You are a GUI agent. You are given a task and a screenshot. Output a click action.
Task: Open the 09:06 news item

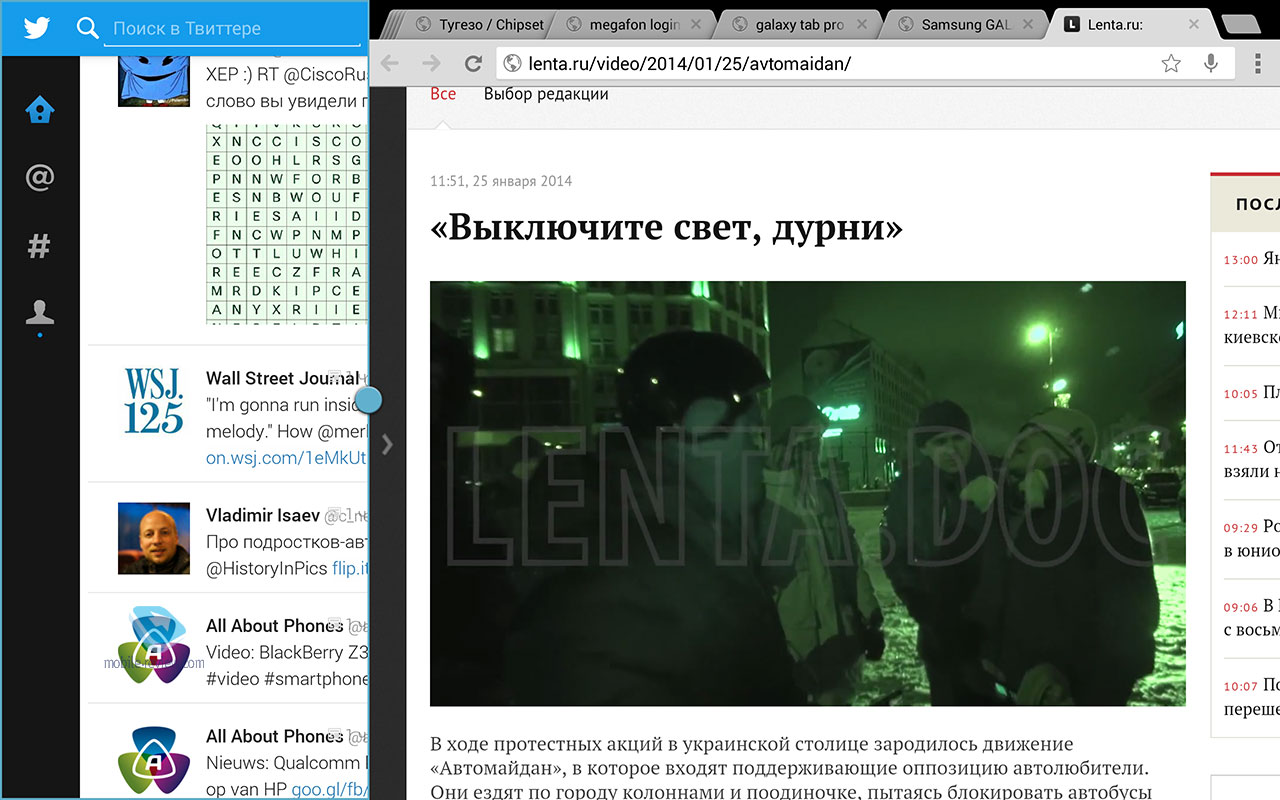(1251, 617)
